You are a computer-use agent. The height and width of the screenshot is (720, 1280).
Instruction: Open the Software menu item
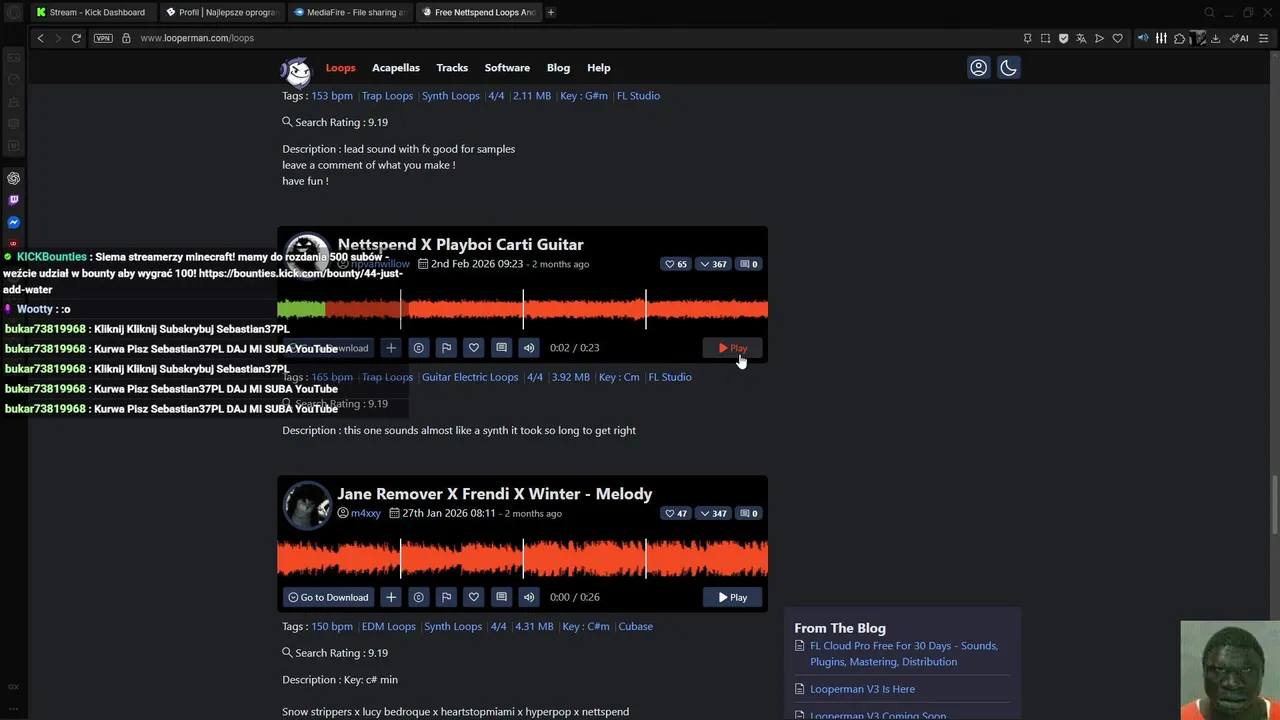pyautogui.click(x=507, y=68)
